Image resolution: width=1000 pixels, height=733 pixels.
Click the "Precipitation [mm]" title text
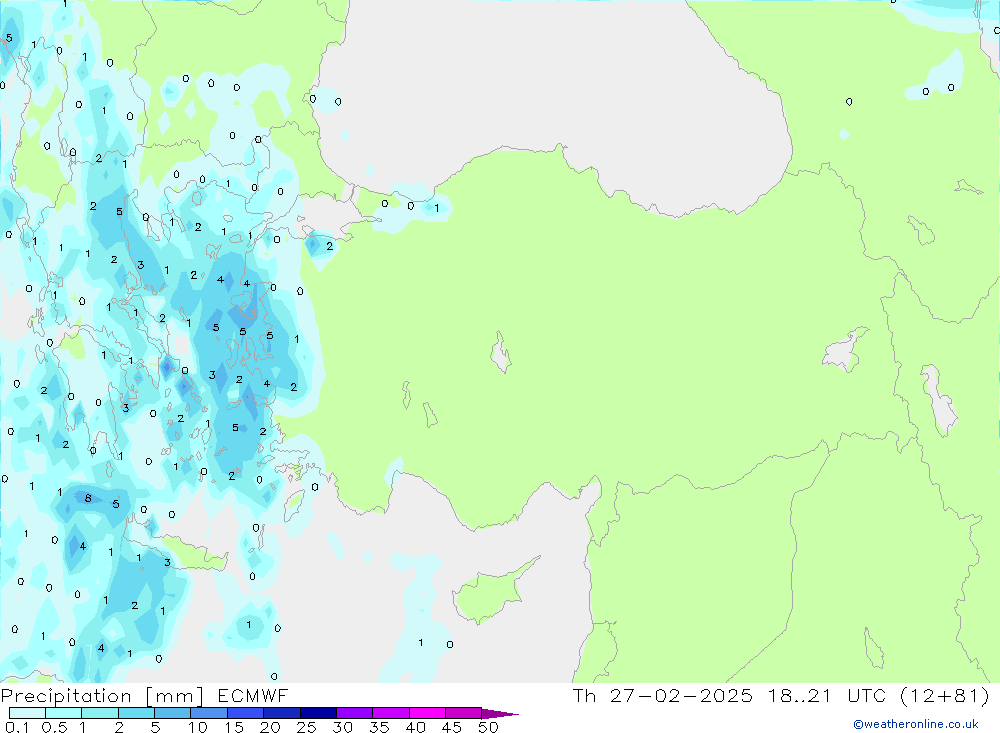tap(102, 695)
